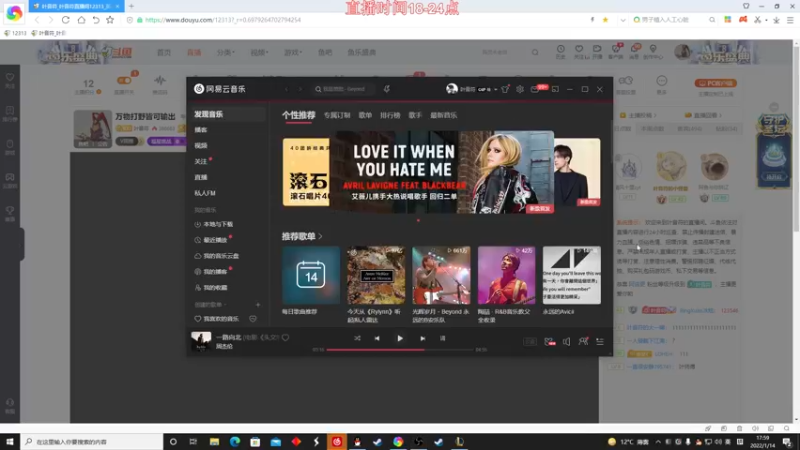
Task: Open the 游戏 dropdown on Douyu
Action: [x=292, y=53]
